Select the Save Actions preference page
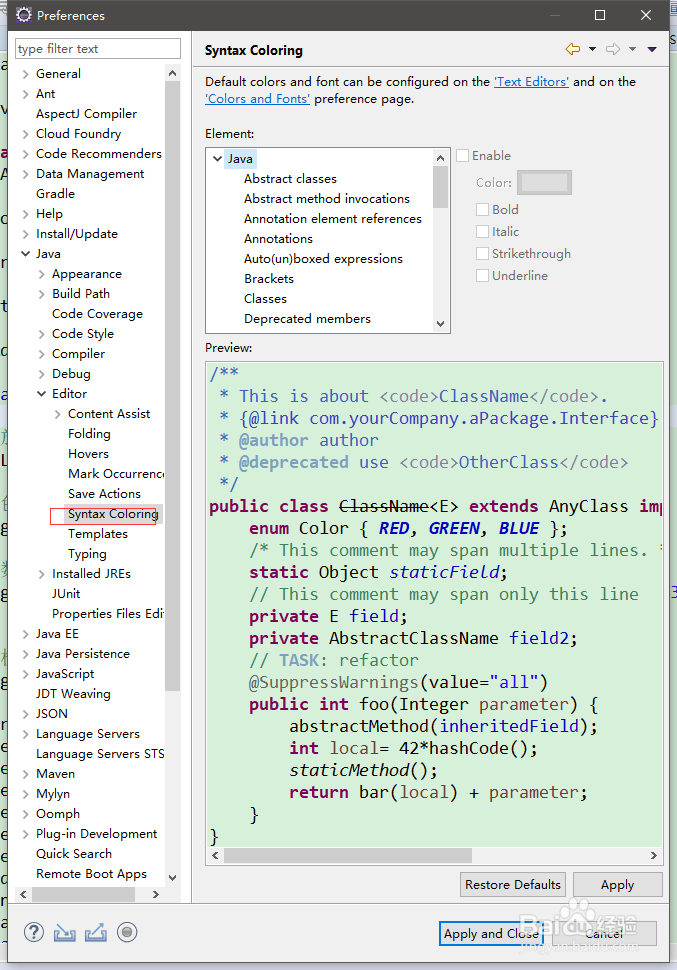 click(x=104, y=494)
